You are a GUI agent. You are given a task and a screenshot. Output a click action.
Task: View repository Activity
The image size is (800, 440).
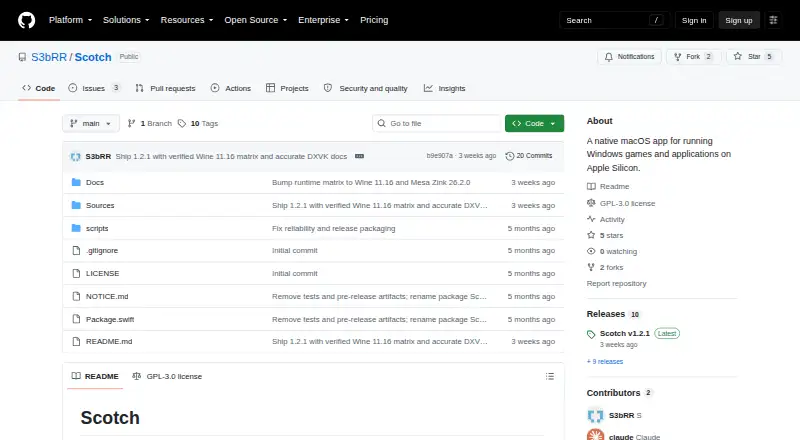[606, 219]
